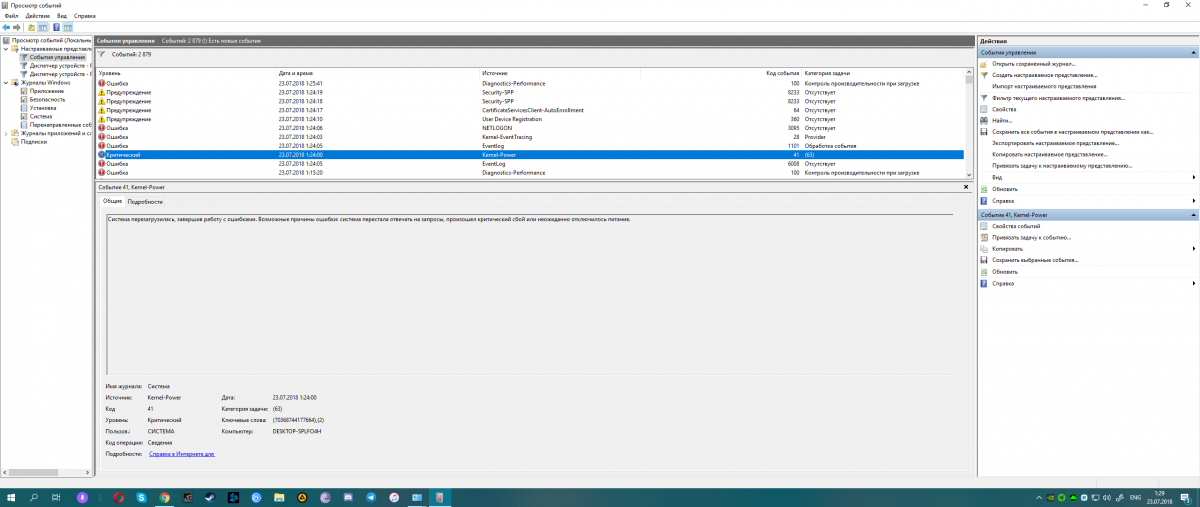
Task: Click the critical level icon of Kernel-Power row
Action: pyautogui.click(x=102, y=155)
